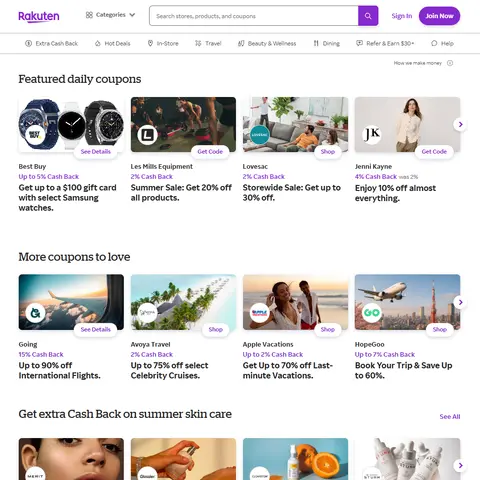Click Shop on the Lovesac coupon
480x480 pixels.
pos(328,152)
